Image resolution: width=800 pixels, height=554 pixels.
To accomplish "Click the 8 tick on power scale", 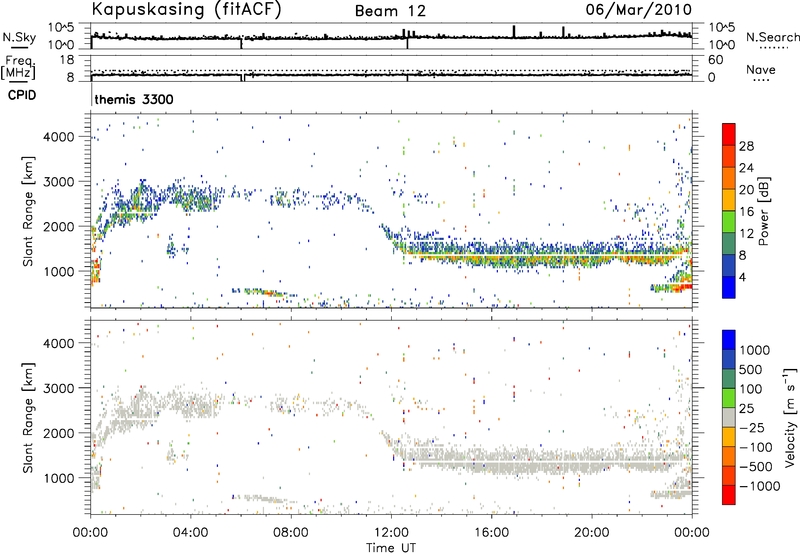I will point(743,256).
